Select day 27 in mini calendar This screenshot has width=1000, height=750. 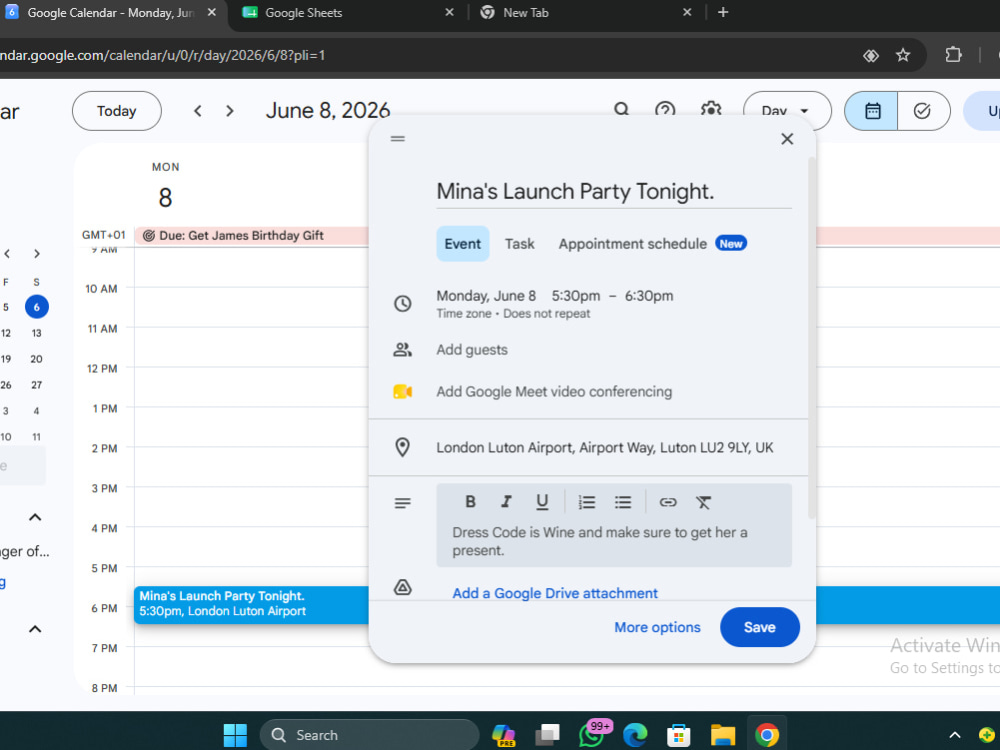click(x=36, y=385)
